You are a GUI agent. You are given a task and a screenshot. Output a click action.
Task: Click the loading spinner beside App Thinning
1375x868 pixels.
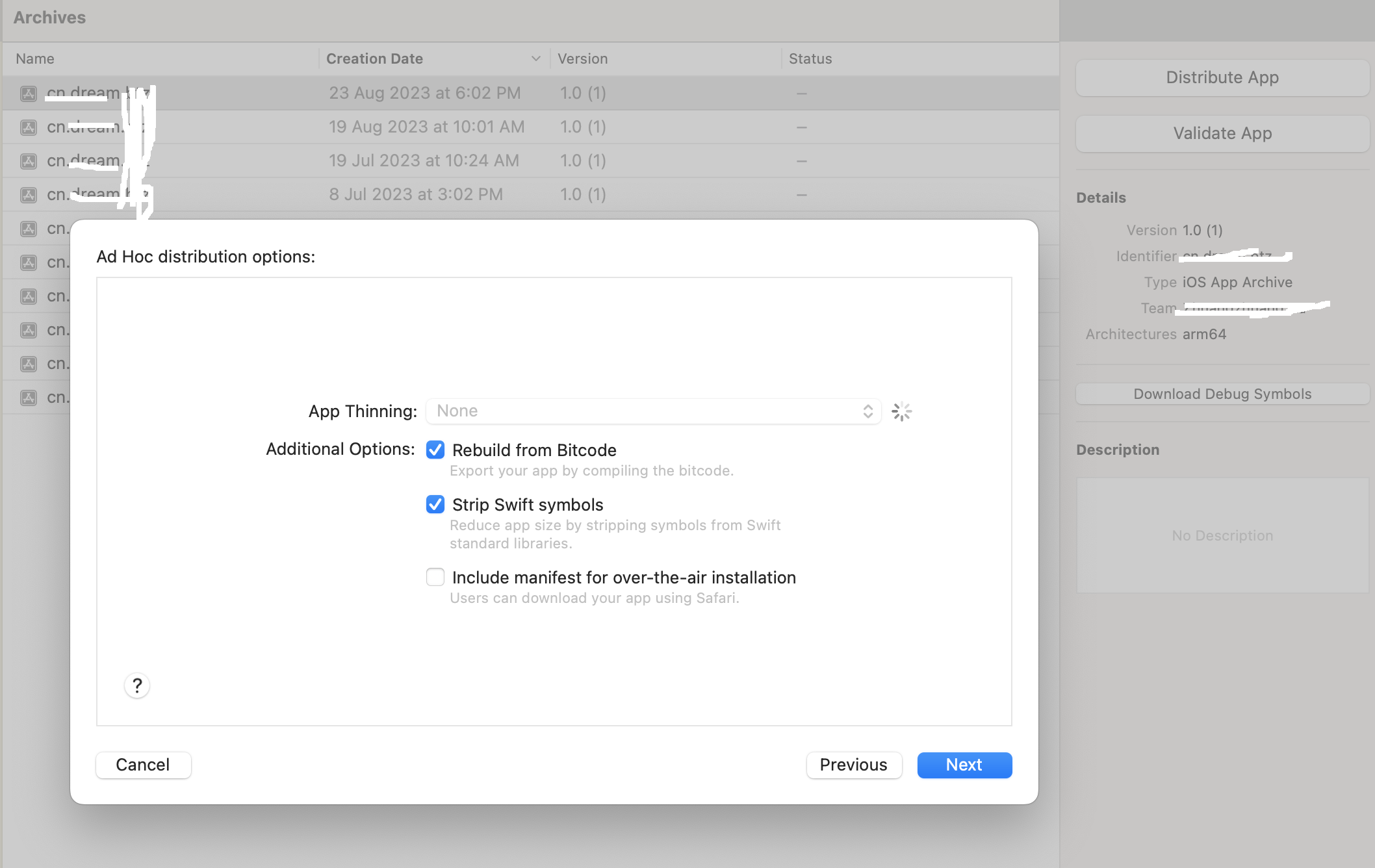[x=901, y=411]
